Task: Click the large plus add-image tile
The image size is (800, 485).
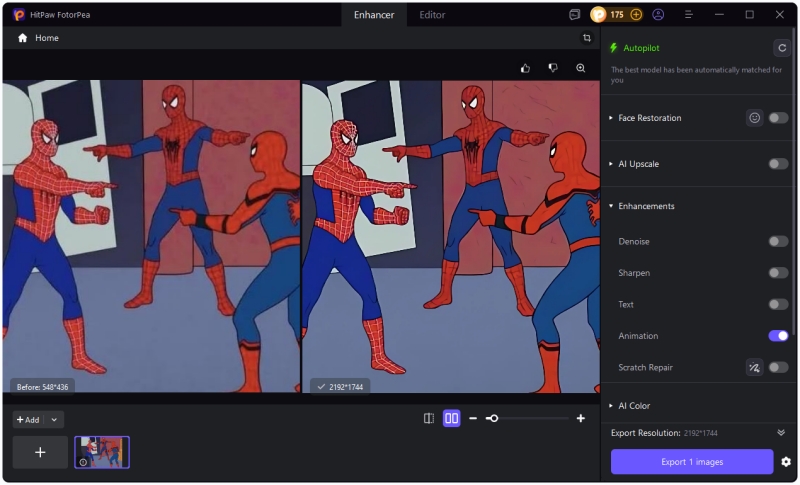Action: click(x=40, y=452)
